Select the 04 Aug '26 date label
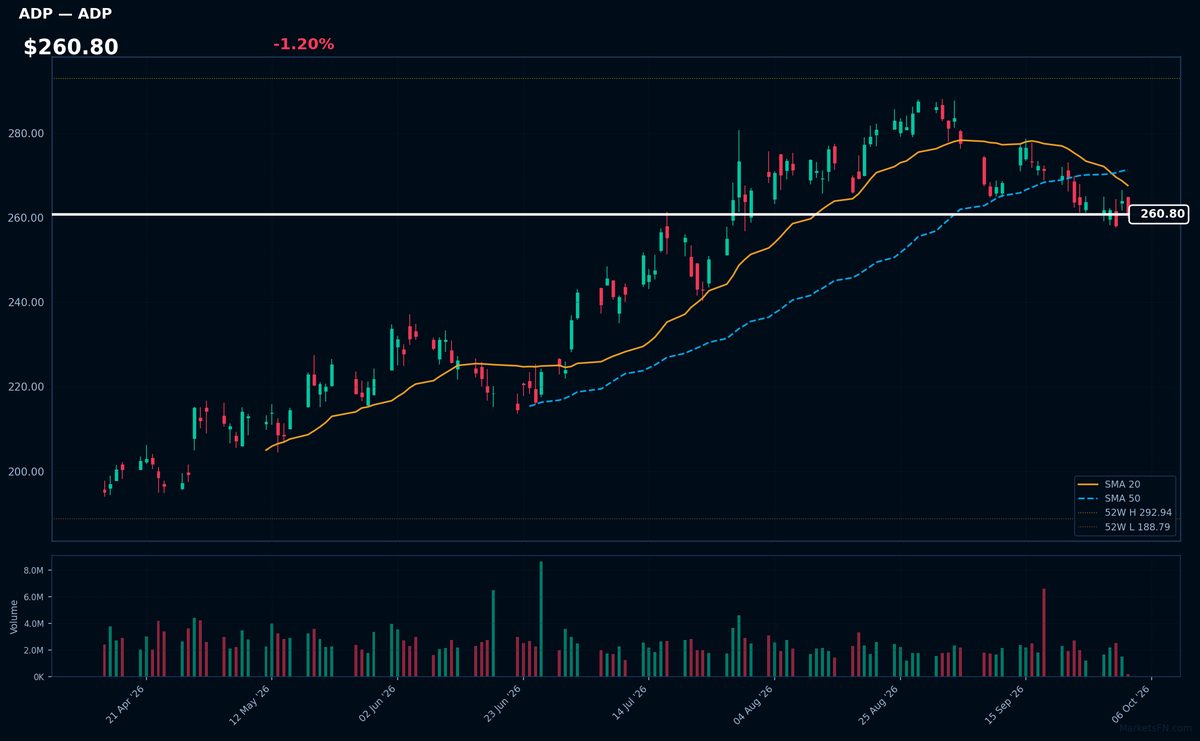Image resolution: width=1200 pixels, height=741 pixels. coord(754,705)
